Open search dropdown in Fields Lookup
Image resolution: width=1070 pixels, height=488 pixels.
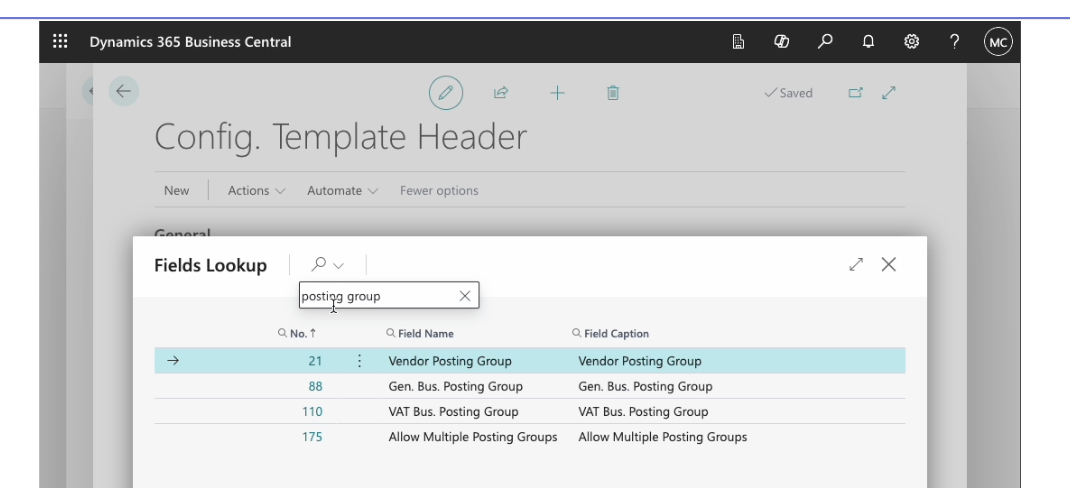(x=327, y=265)
